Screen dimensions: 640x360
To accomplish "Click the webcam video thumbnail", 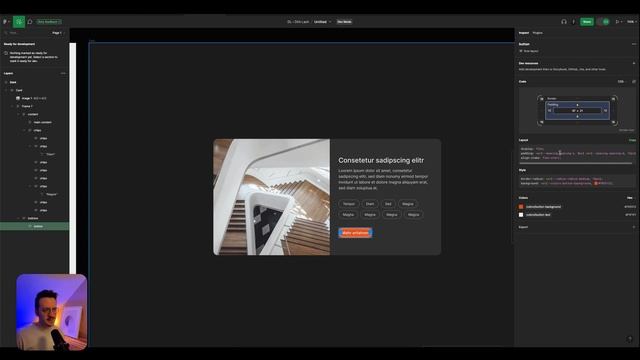I will [51, 312].
